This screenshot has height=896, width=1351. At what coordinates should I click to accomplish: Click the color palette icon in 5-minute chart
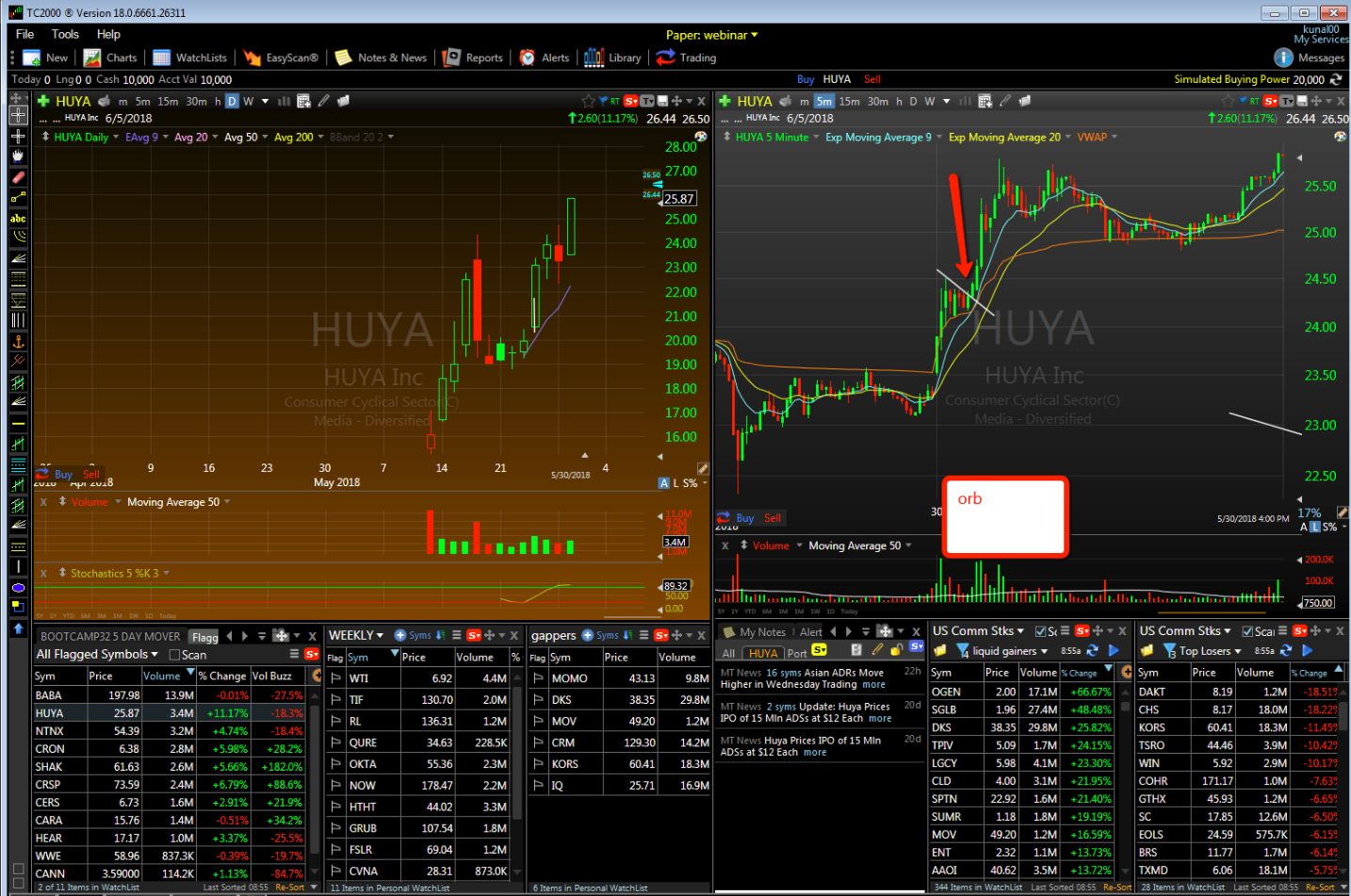pyautogui.click(x=1340, y=137)
